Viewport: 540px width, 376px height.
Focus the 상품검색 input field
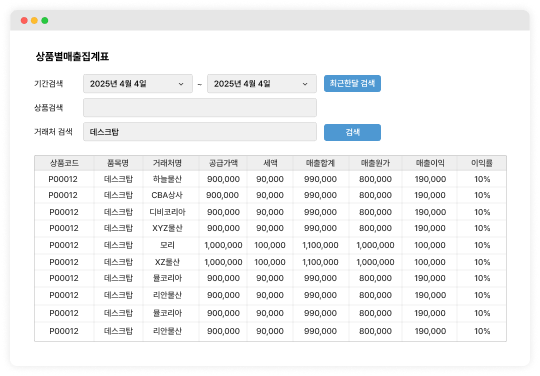[200, 108]
